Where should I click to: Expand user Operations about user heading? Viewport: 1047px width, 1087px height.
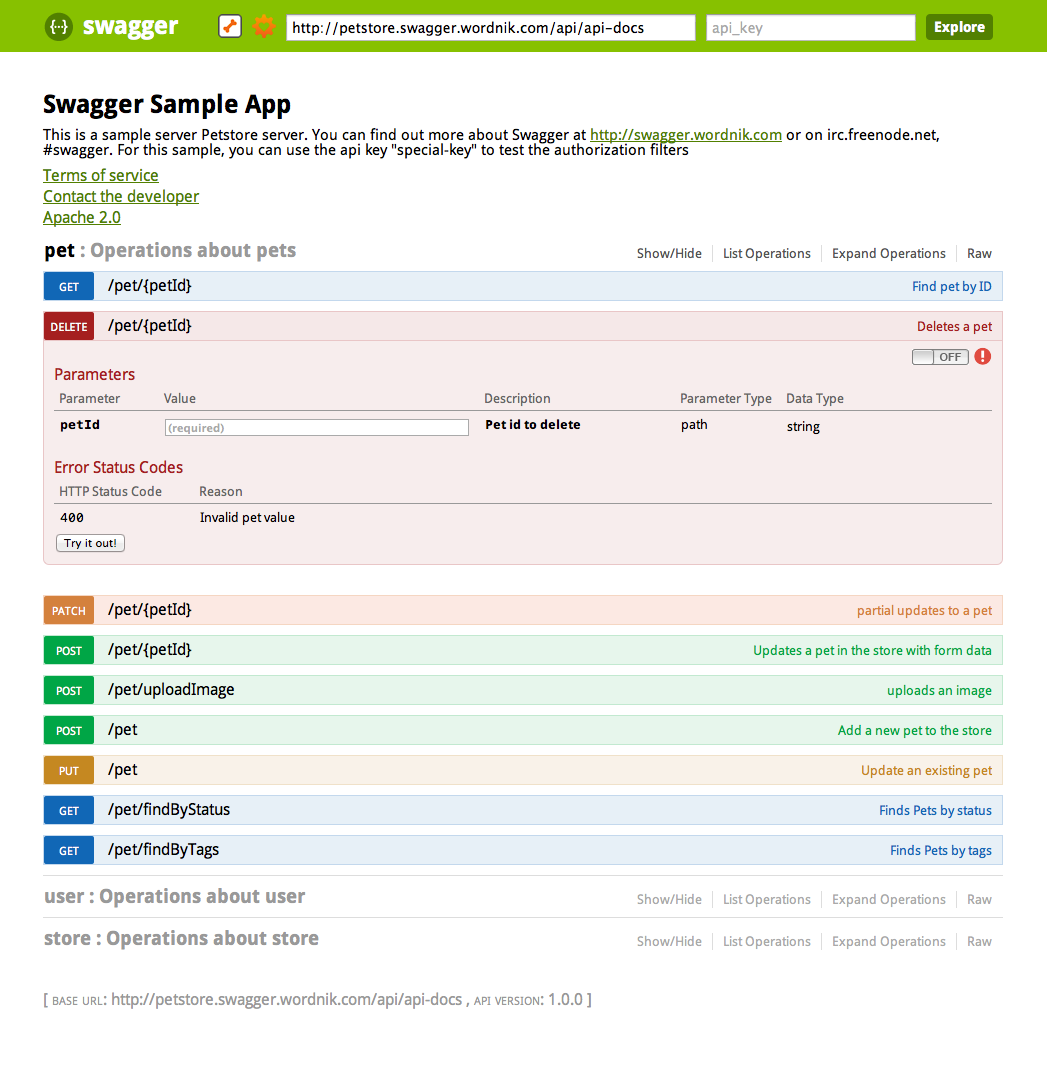coord(175,896)
